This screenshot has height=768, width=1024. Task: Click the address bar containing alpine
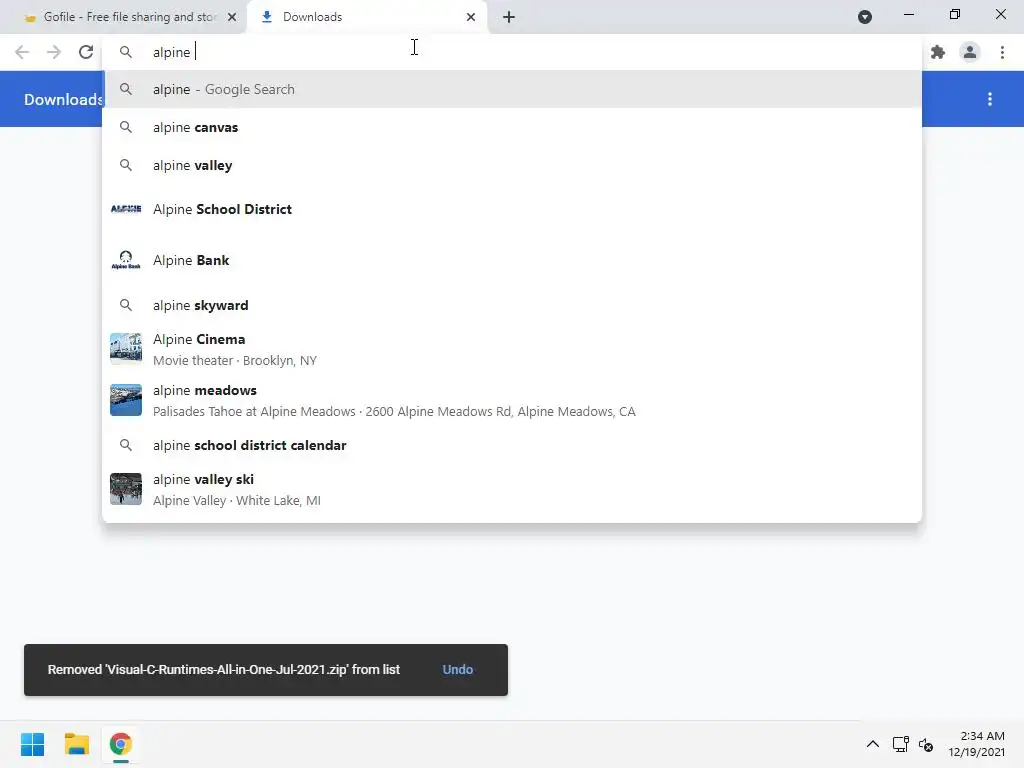click(512, 52)
